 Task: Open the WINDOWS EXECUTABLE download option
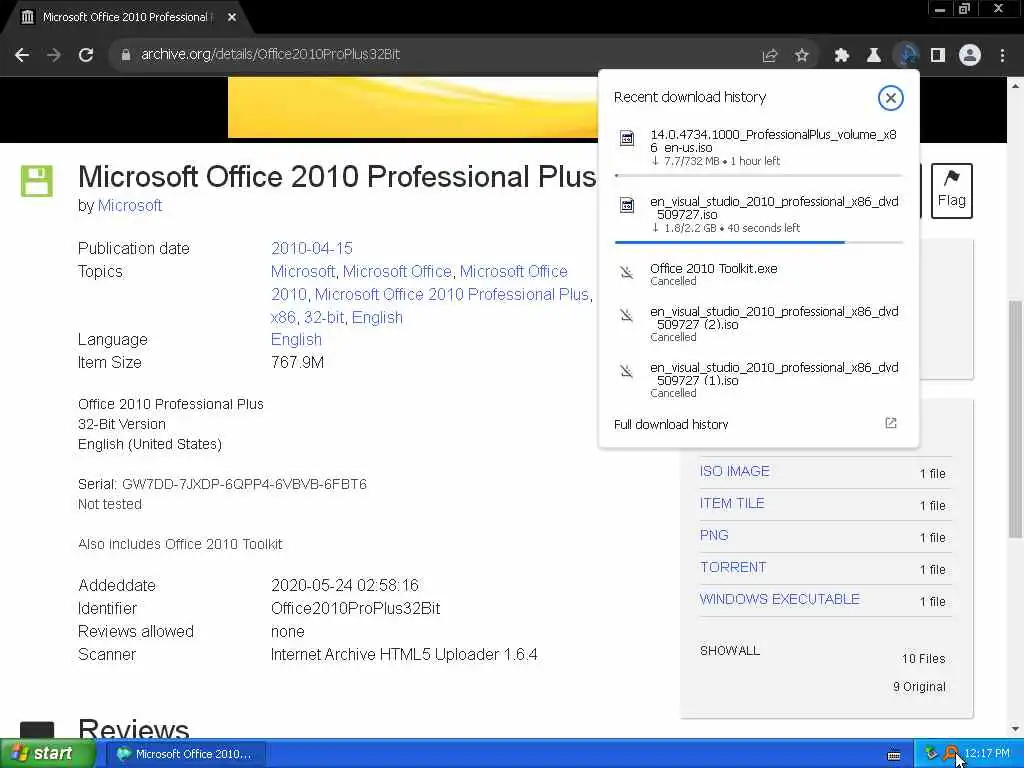click(780, 600)
